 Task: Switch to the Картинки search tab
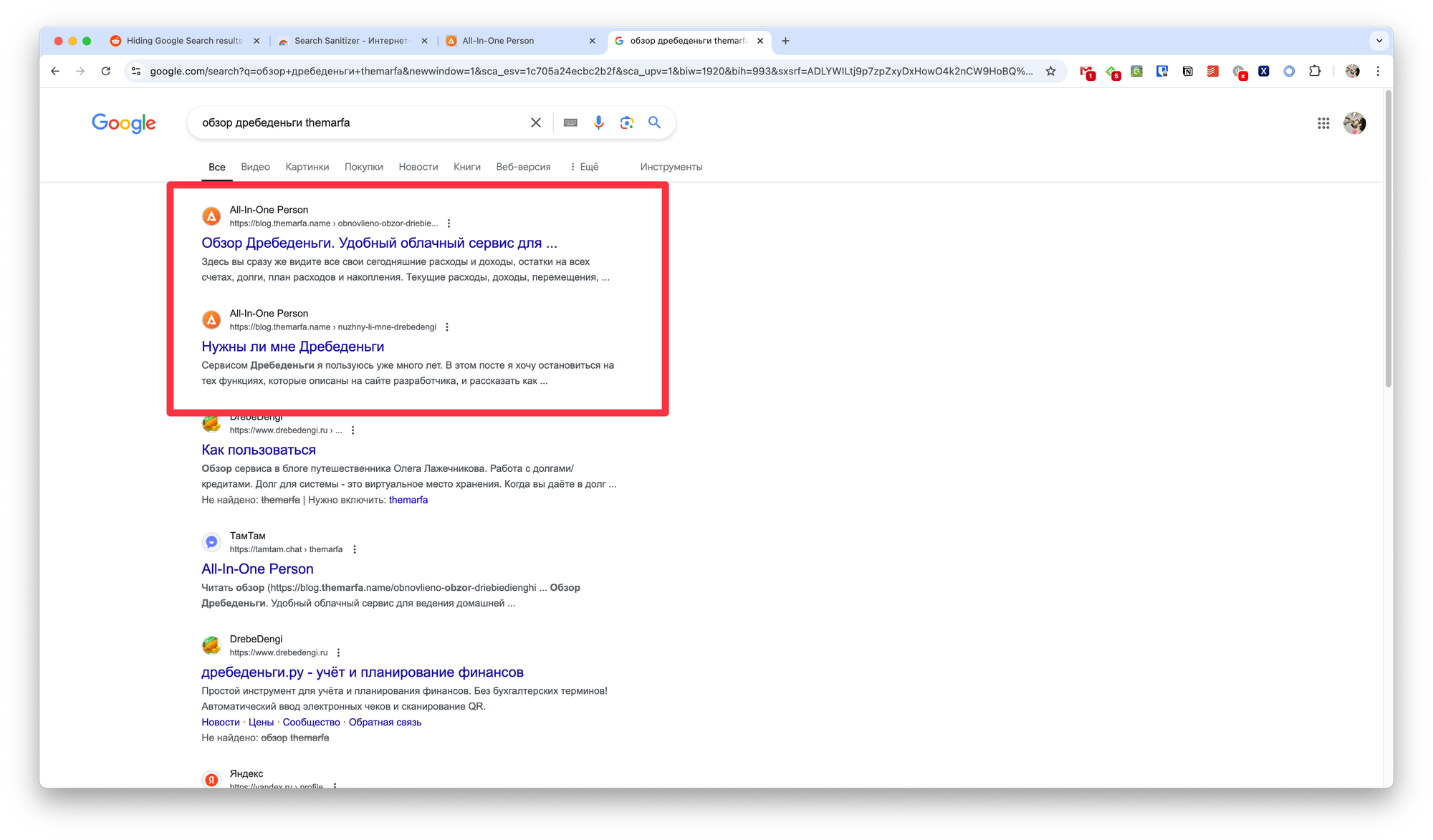pyautogui.click(x=307, y=167)
